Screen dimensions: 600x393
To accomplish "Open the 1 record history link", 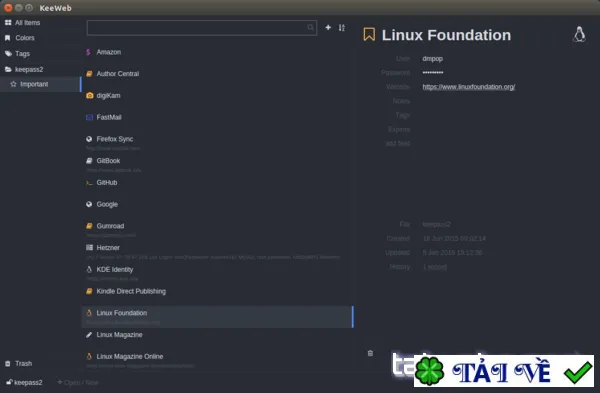I will click(434, 267).
